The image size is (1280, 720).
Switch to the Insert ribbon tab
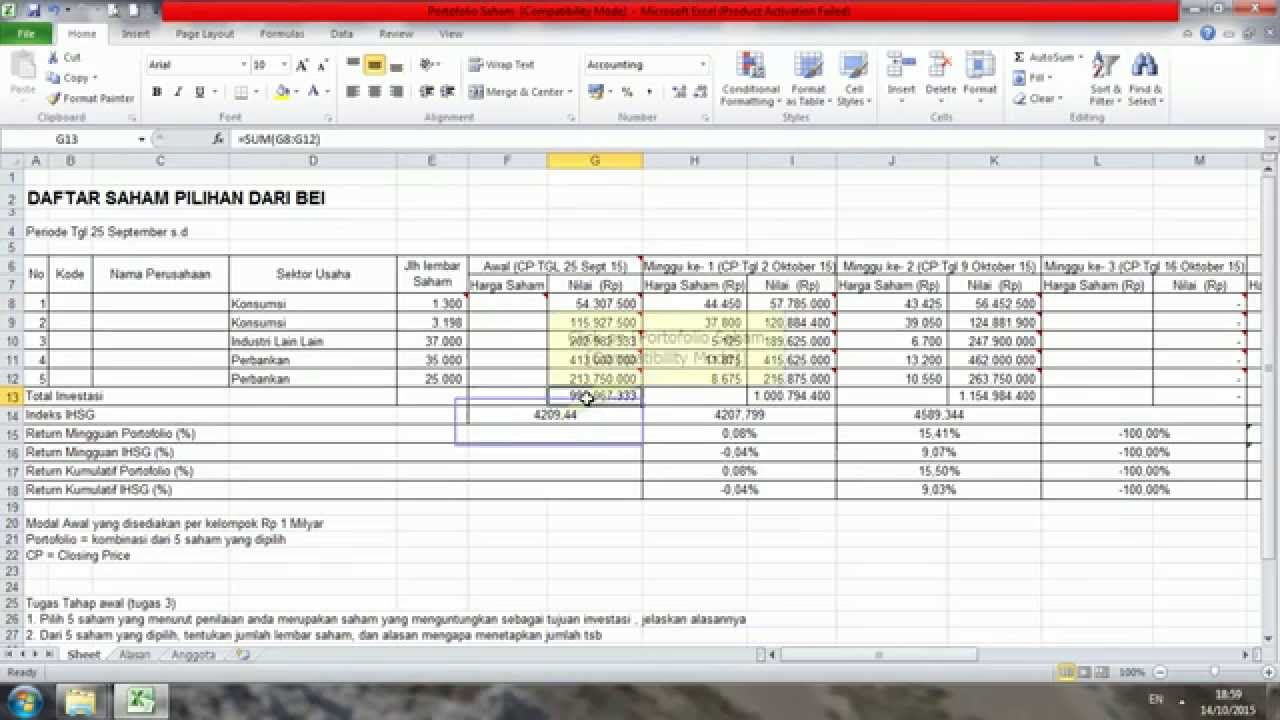point(135,33)
